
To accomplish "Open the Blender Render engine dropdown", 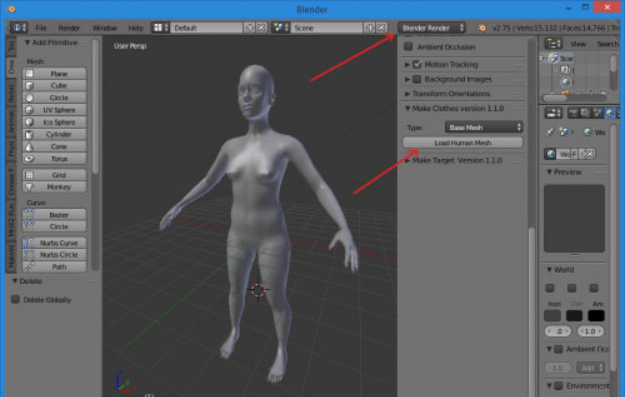I will coord(432,28).
